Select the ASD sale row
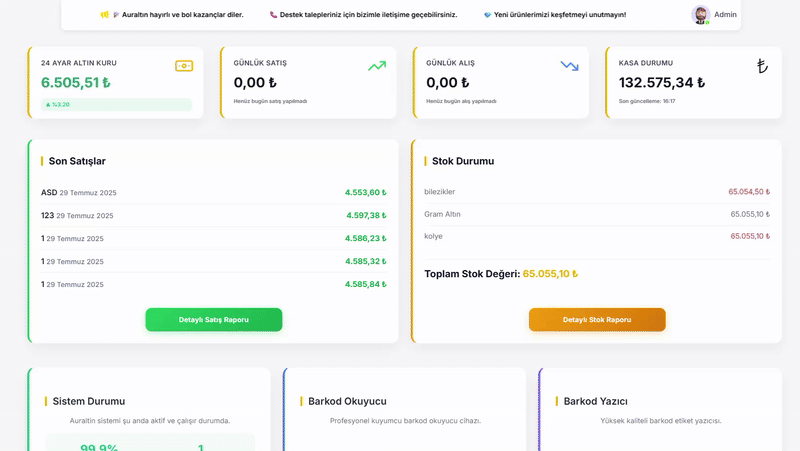The width and height of the screenshot is (800, 451). click(x=214, y=192)
